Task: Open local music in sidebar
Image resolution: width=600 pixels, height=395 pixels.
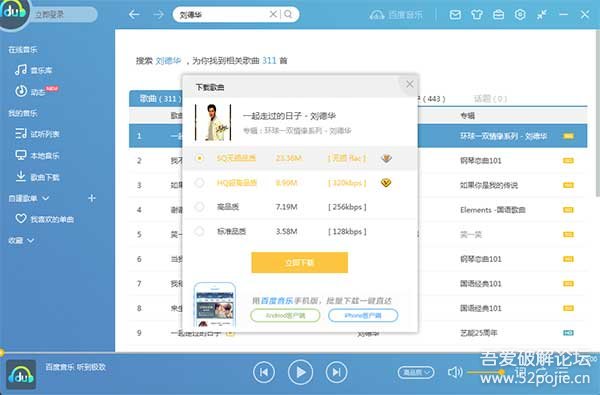Action: point(37,155)
